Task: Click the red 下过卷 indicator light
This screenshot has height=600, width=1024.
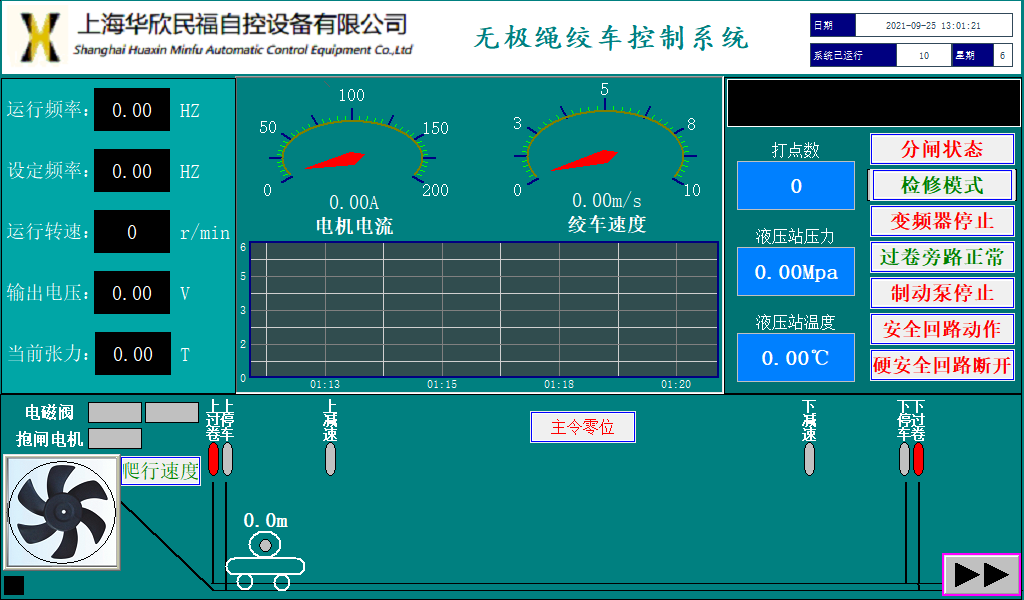Action: pos(918,458)
